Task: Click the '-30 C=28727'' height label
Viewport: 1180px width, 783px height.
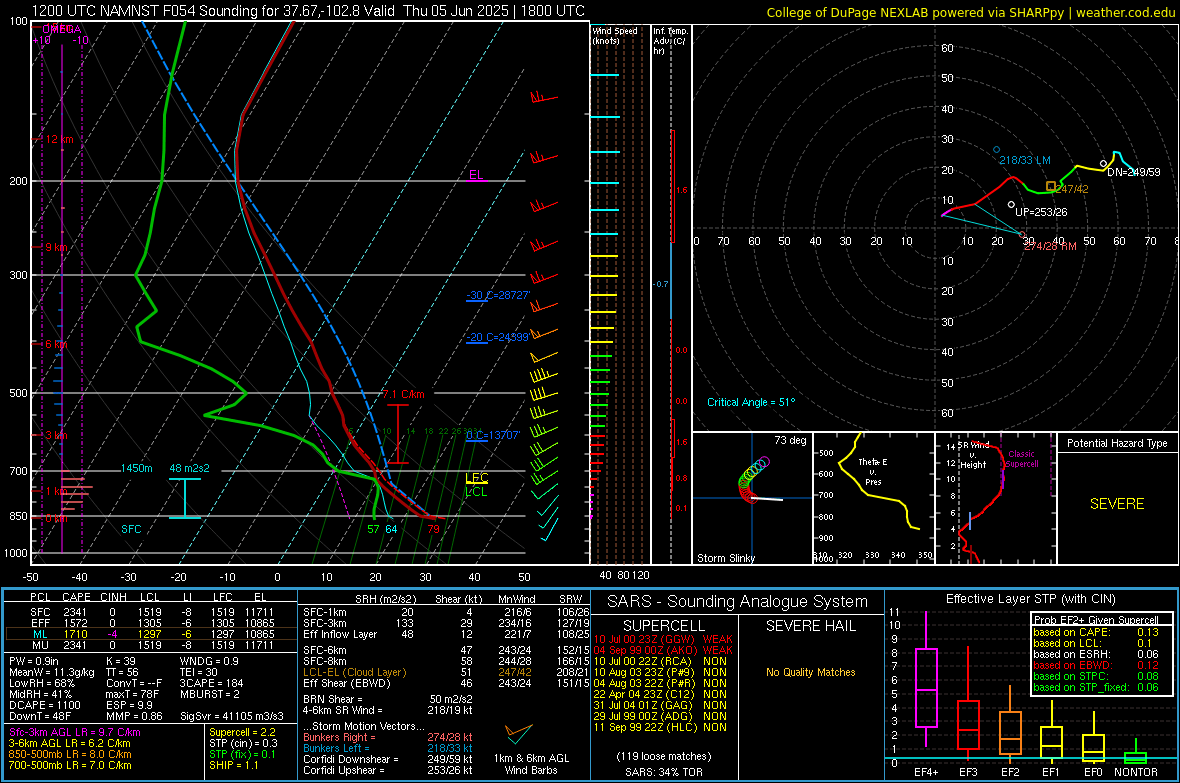Action: (498, 295)
